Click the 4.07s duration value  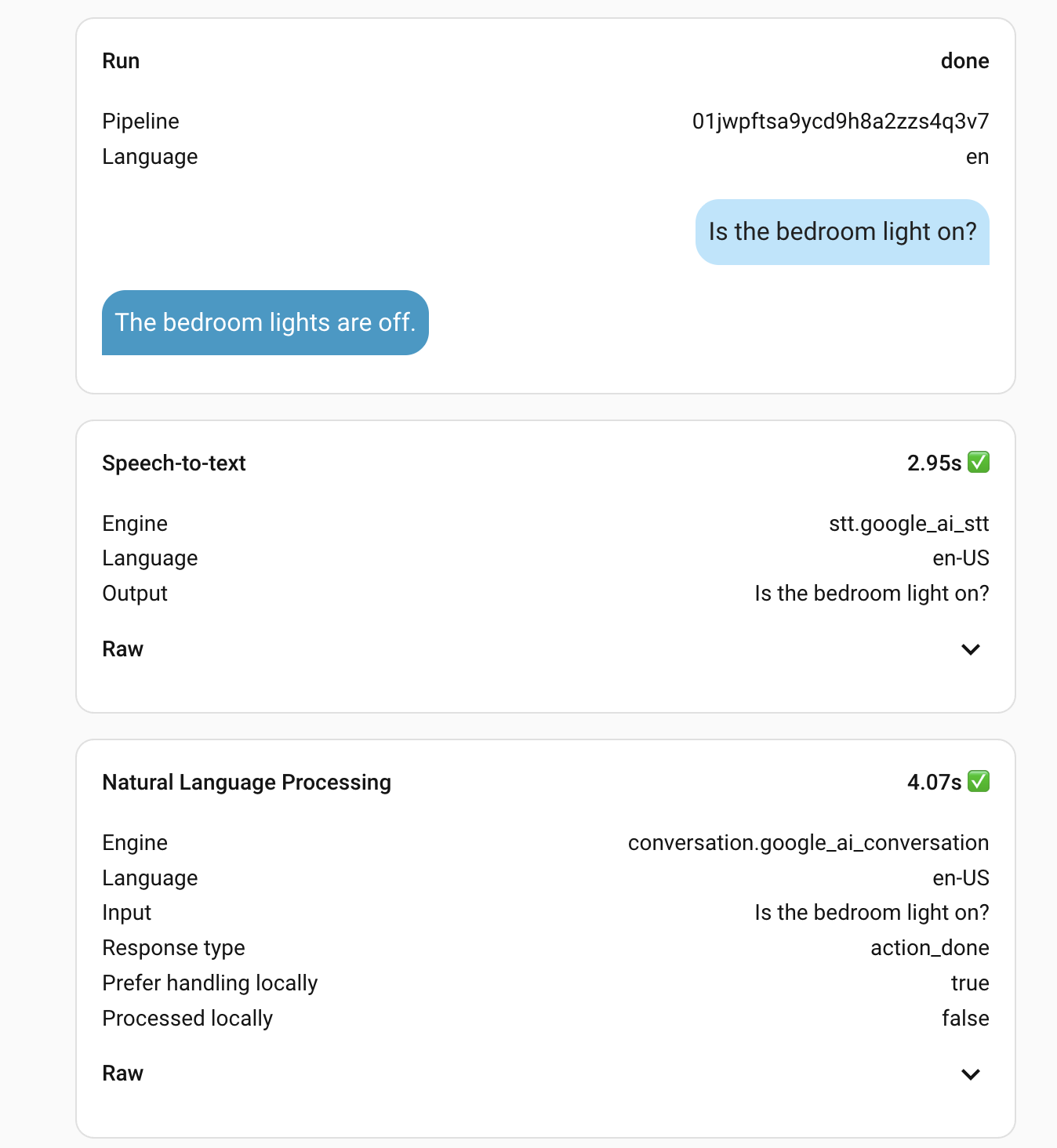(x=933, y=783)
